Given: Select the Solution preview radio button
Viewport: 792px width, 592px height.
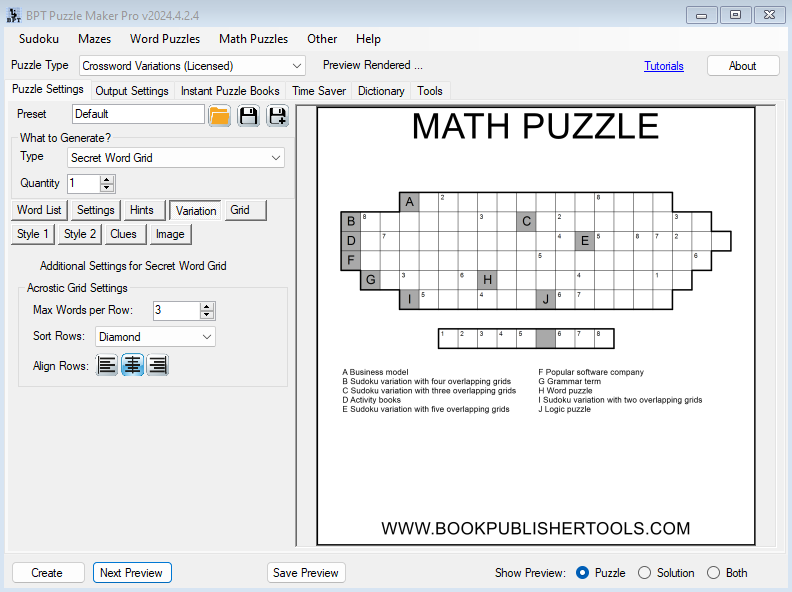Looking at the screenshot, I should point(645,573).
